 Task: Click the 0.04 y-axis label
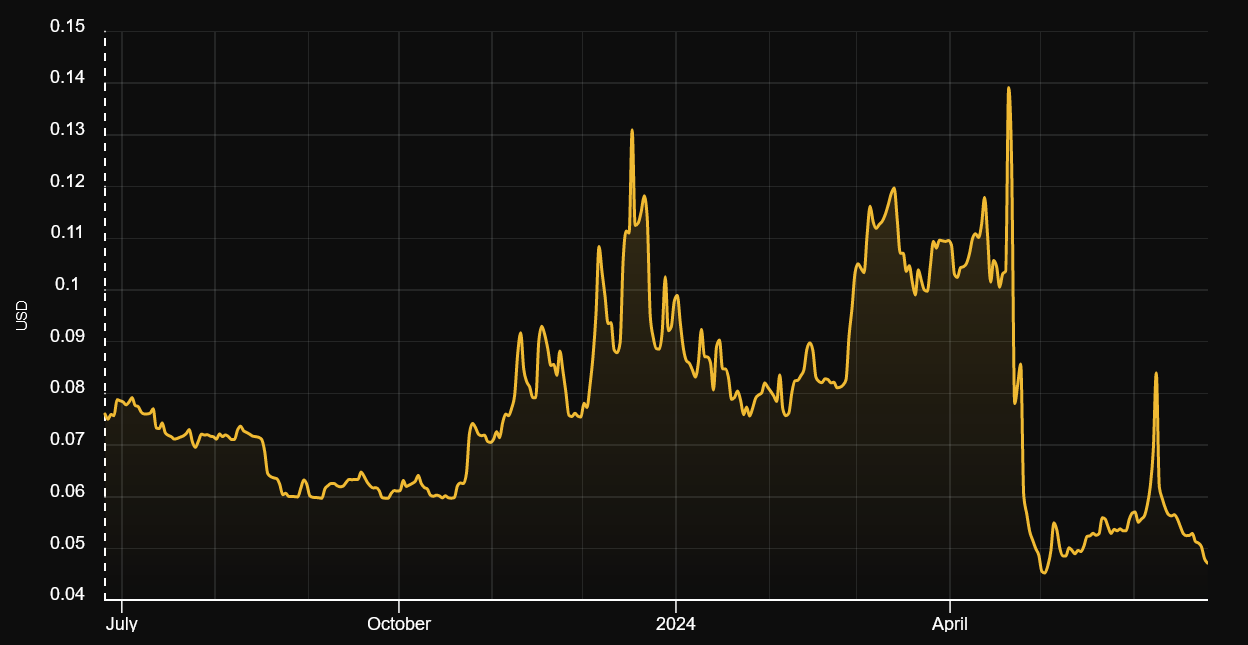point(67,596)
